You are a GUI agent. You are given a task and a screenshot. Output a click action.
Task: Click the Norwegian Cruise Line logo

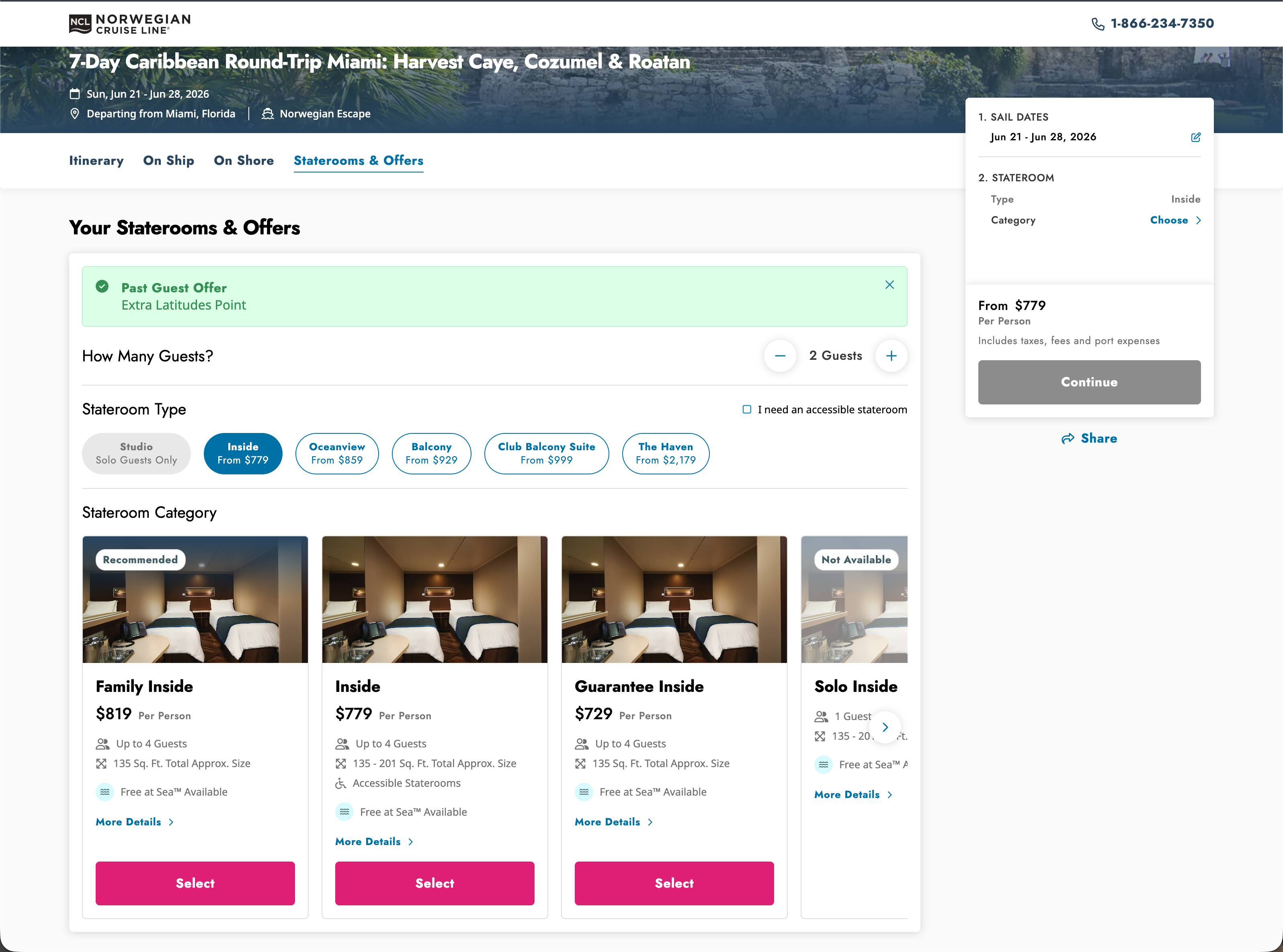point(129,24)
